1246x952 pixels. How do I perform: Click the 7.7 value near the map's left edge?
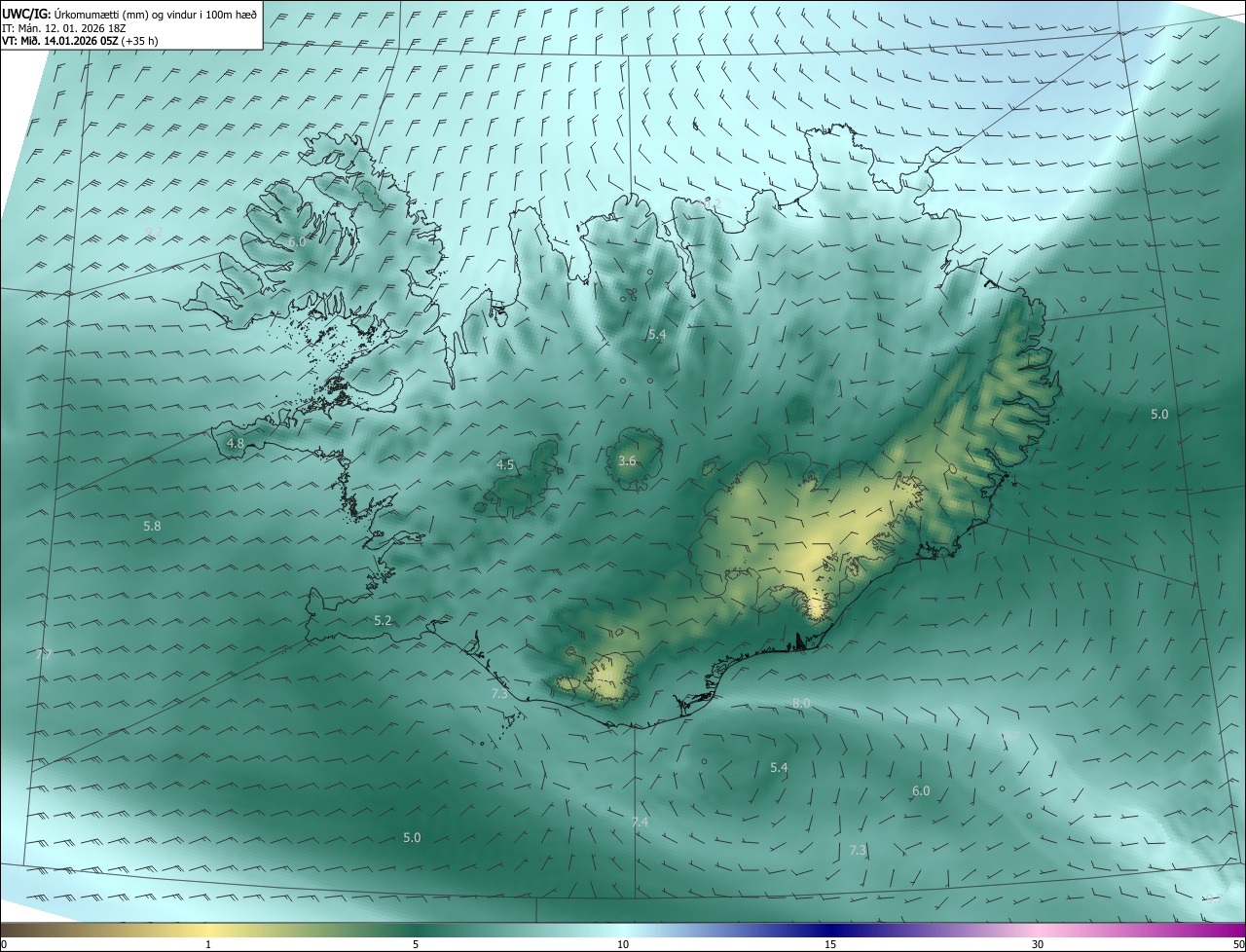[x=43, y=655]
